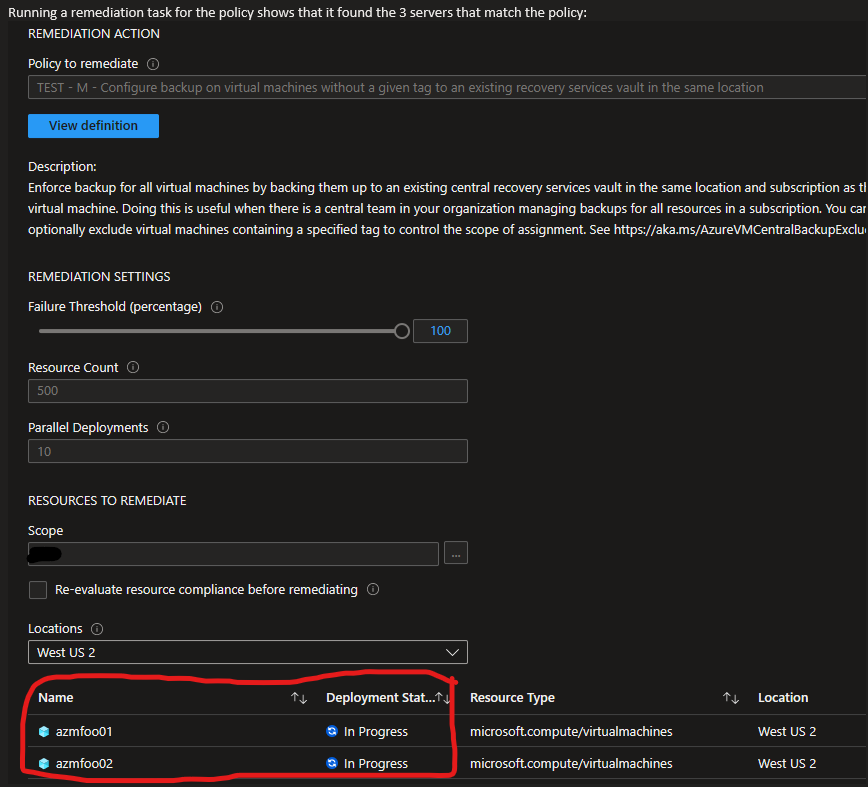Click the resource type cell for azmfoo01

coord(571,732)
